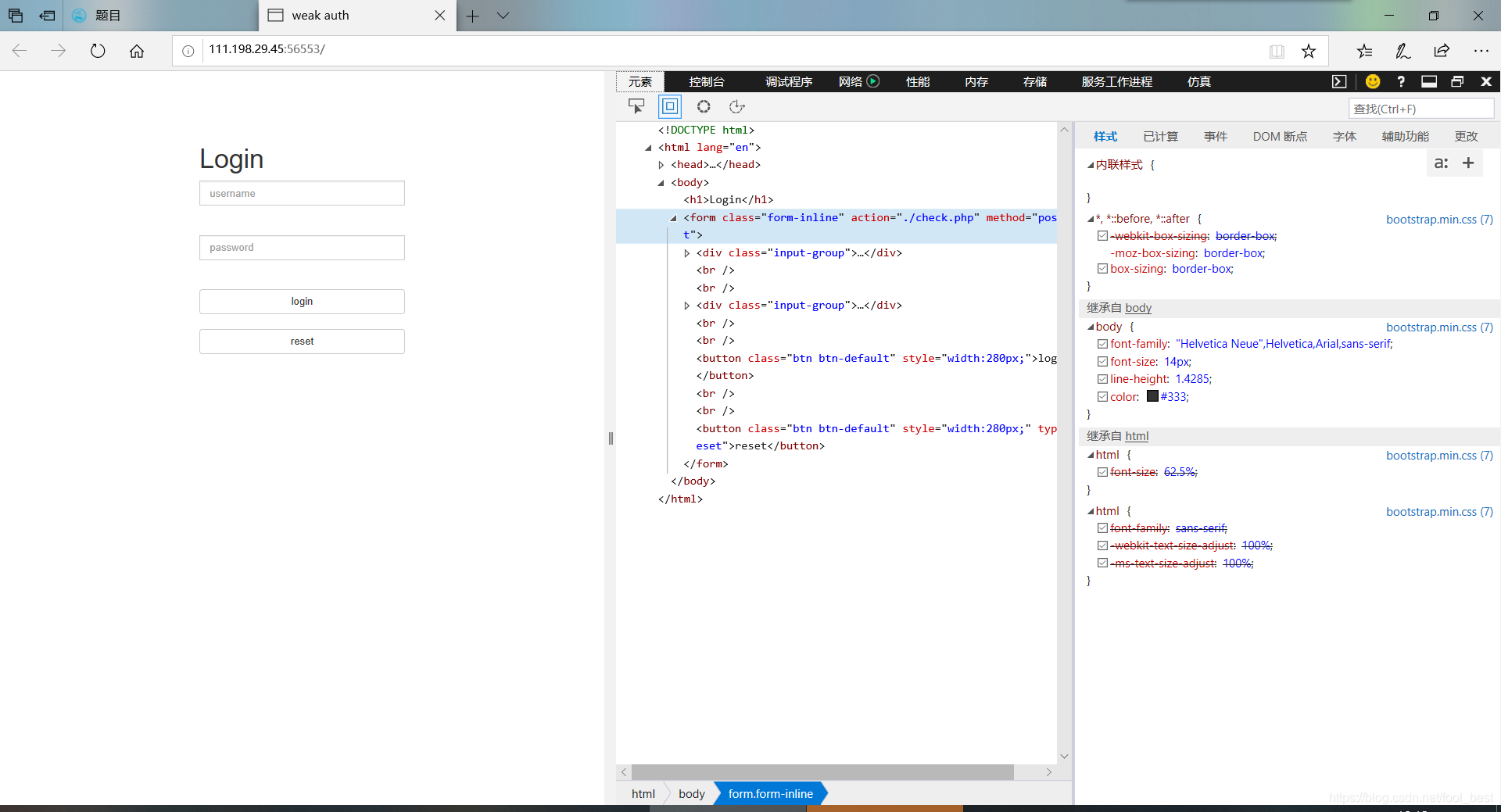The height and width of the screenshot is (812, 1501).
Task: Expand the second input-group div
Action: 687,306
